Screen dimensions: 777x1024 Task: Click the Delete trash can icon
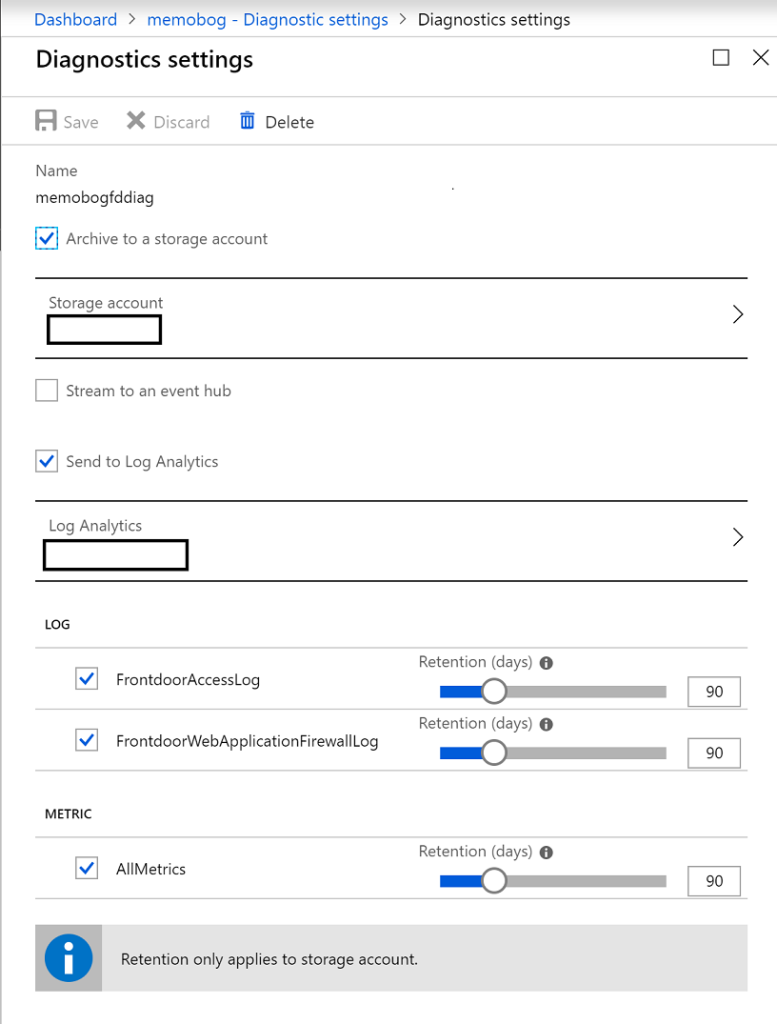(247, 120)
